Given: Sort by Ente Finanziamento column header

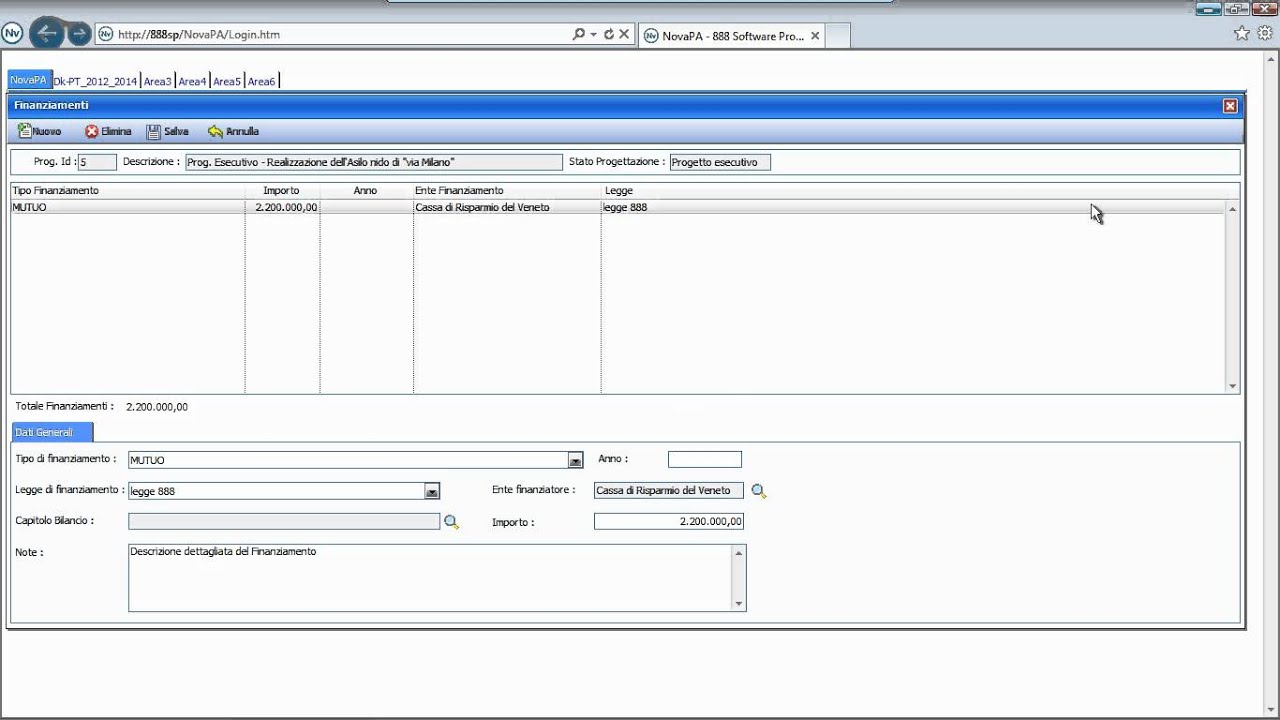Looking at the screenshot, I should click(x=506, y=190).
